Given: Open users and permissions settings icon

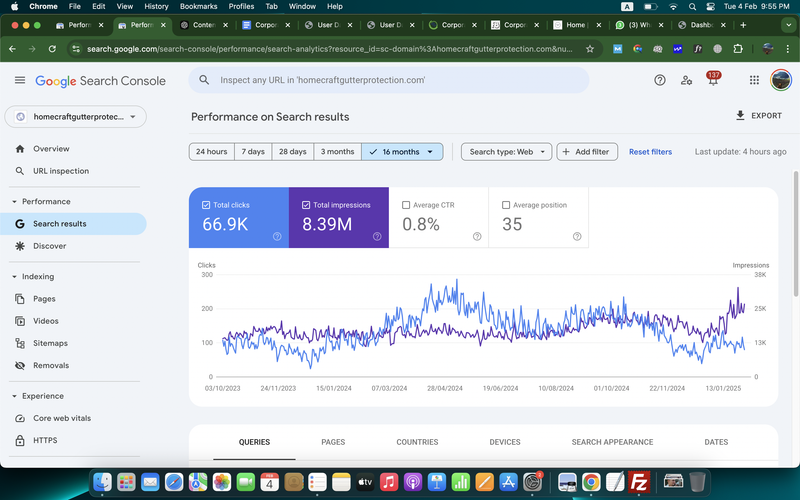Looking at the screenshot, I should pos(686,80).
